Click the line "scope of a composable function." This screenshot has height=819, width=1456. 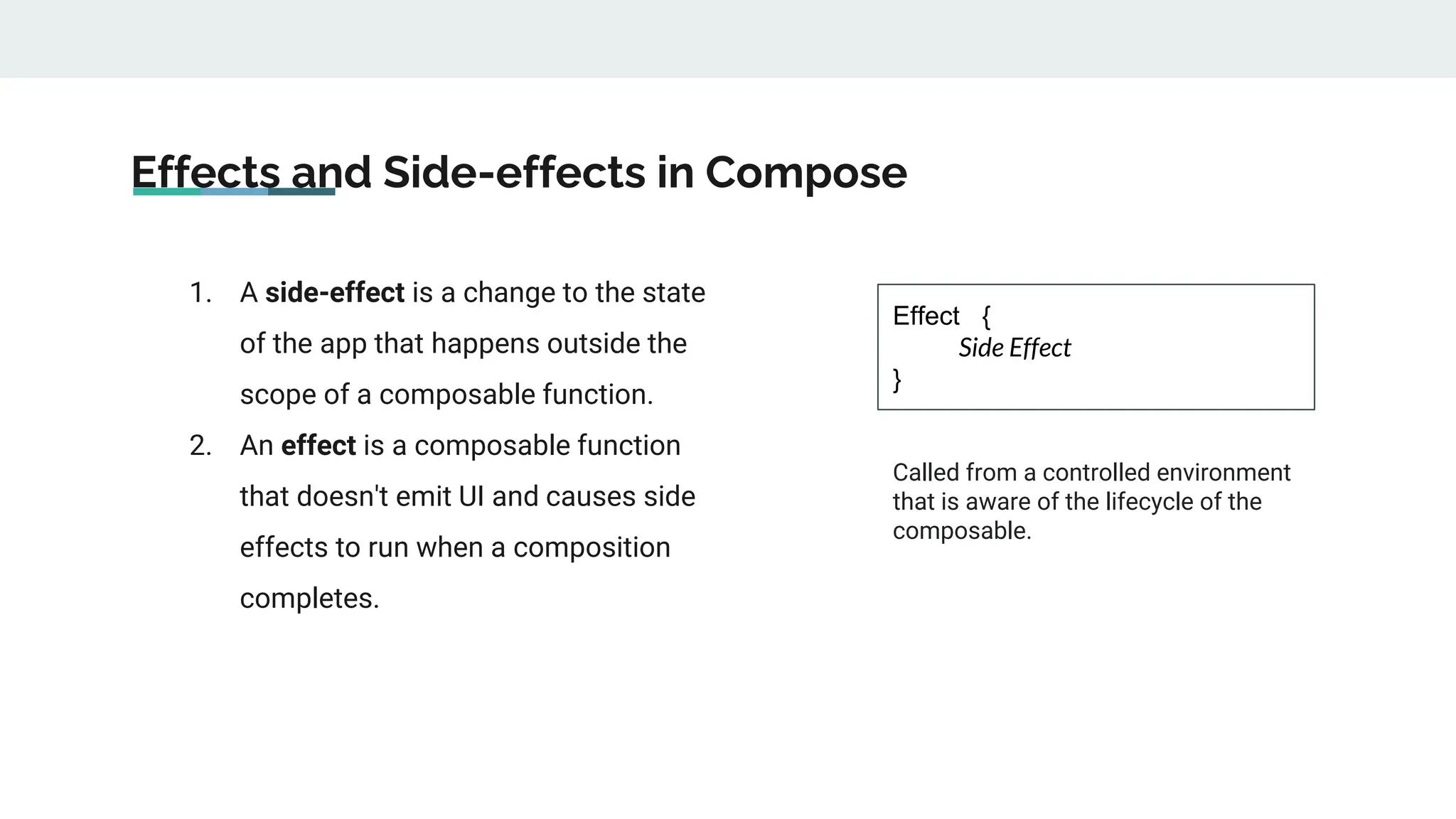(x=446, y=395)
